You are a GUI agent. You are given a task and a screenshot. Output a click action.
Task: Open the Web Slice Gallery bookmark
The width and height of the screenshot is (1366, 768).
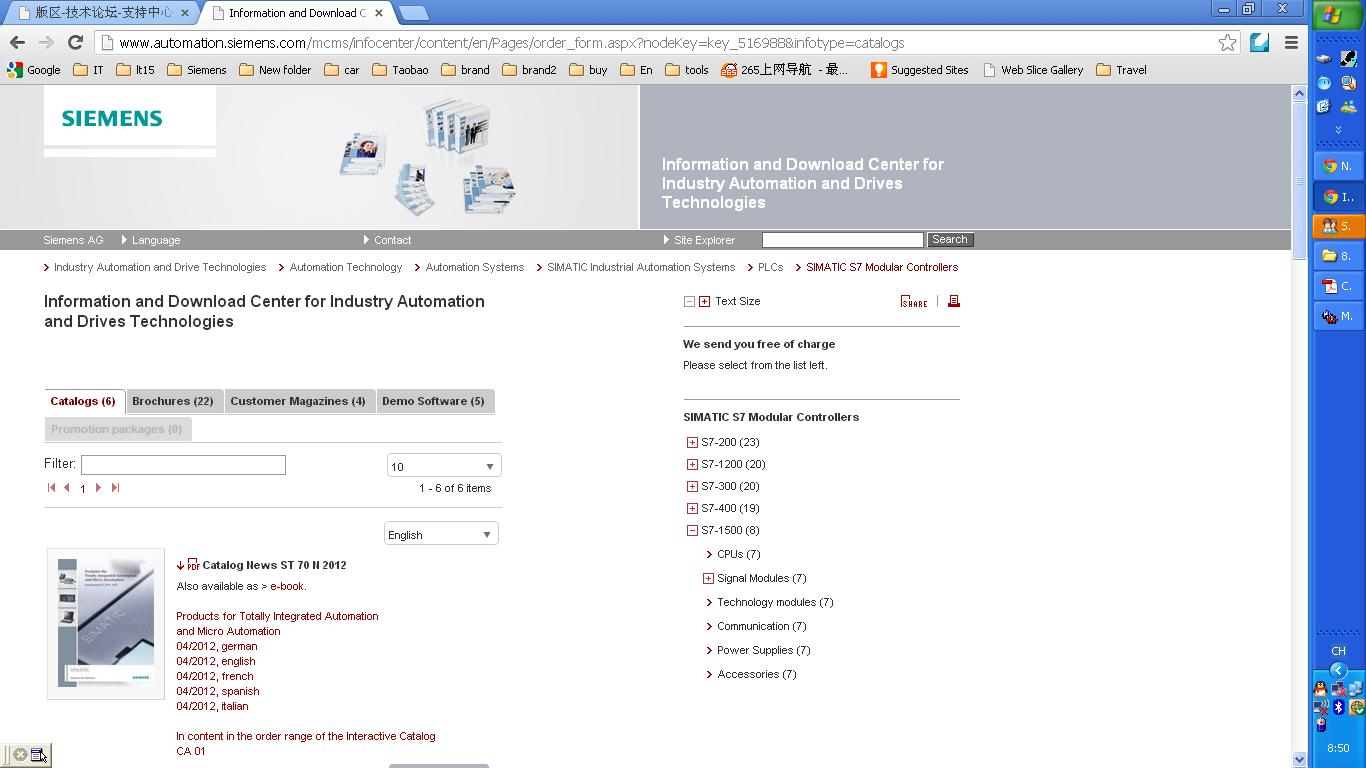point(1033,70)
